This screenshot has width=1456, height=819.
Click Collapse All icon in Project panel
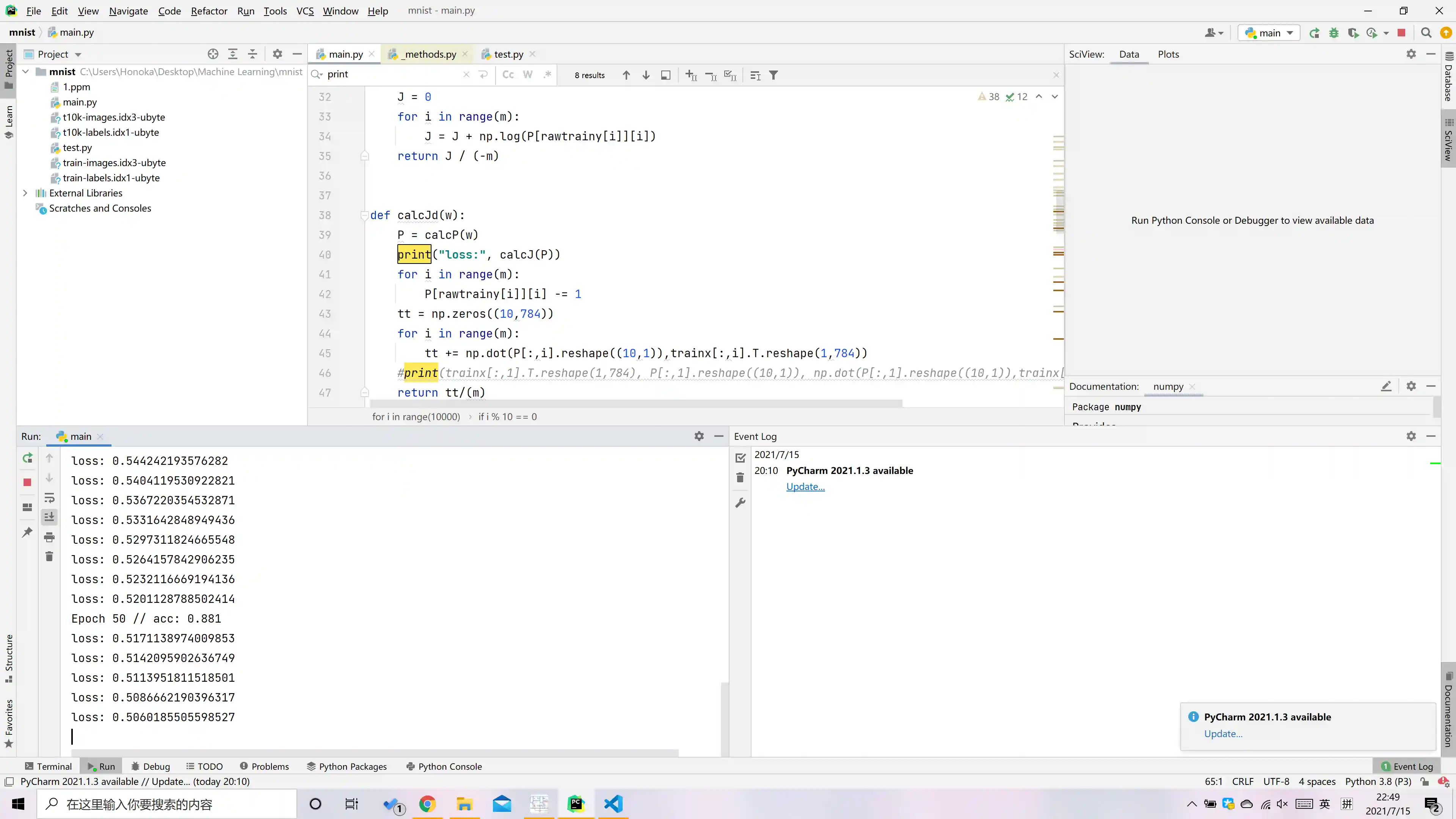tap(253, 54)
